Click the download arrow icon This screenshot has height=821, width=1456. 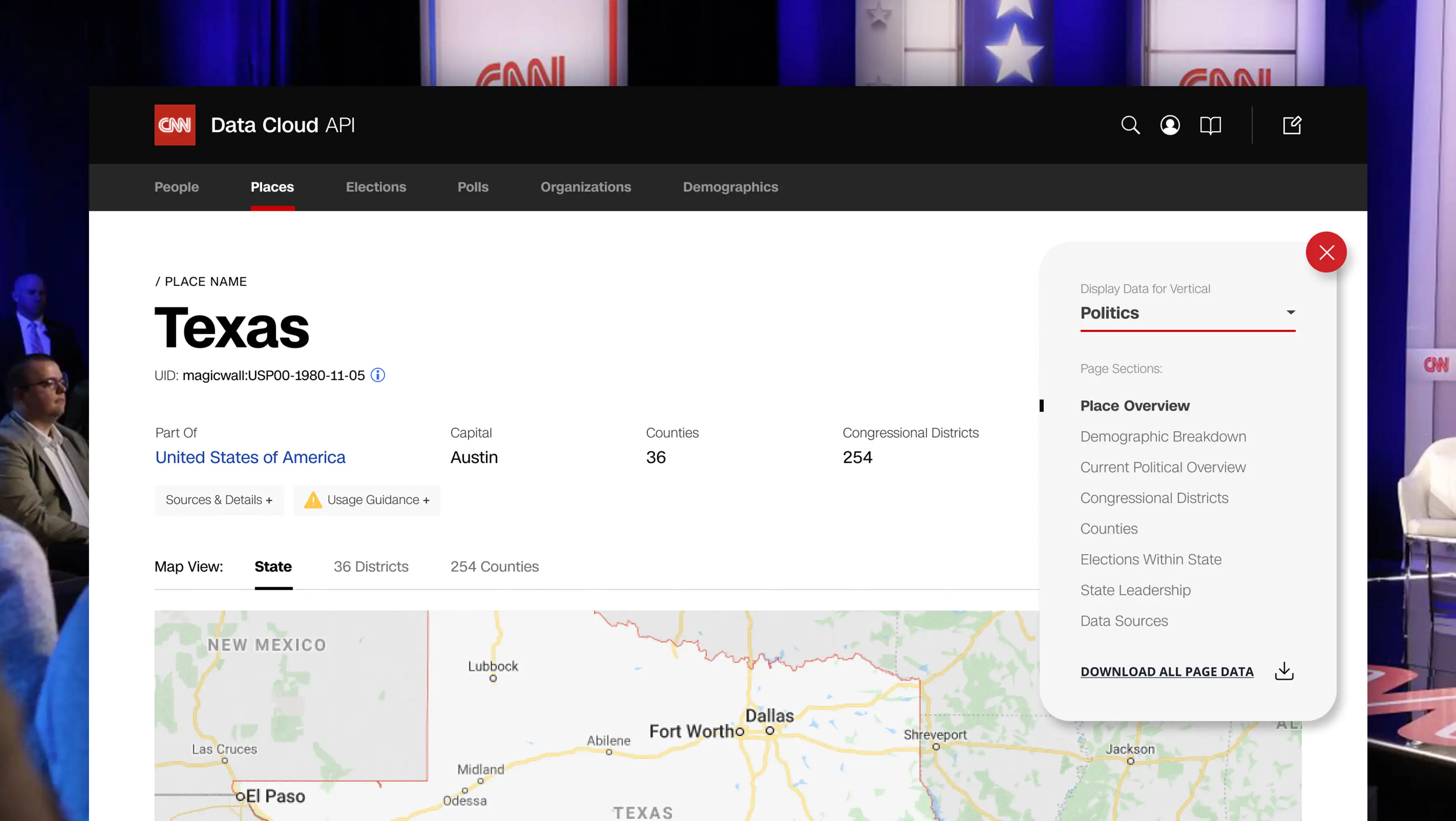(1284, 671)
